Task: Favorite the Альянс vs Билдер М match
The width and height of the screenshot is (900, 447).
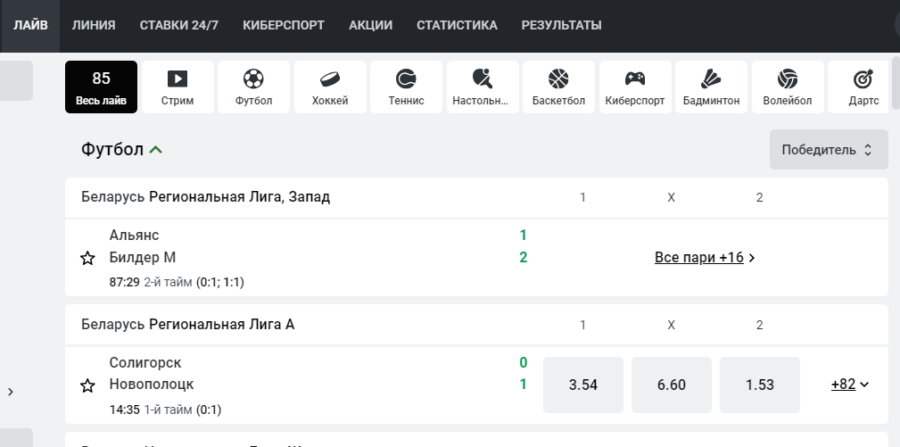Action: click(x=87, y=258)
